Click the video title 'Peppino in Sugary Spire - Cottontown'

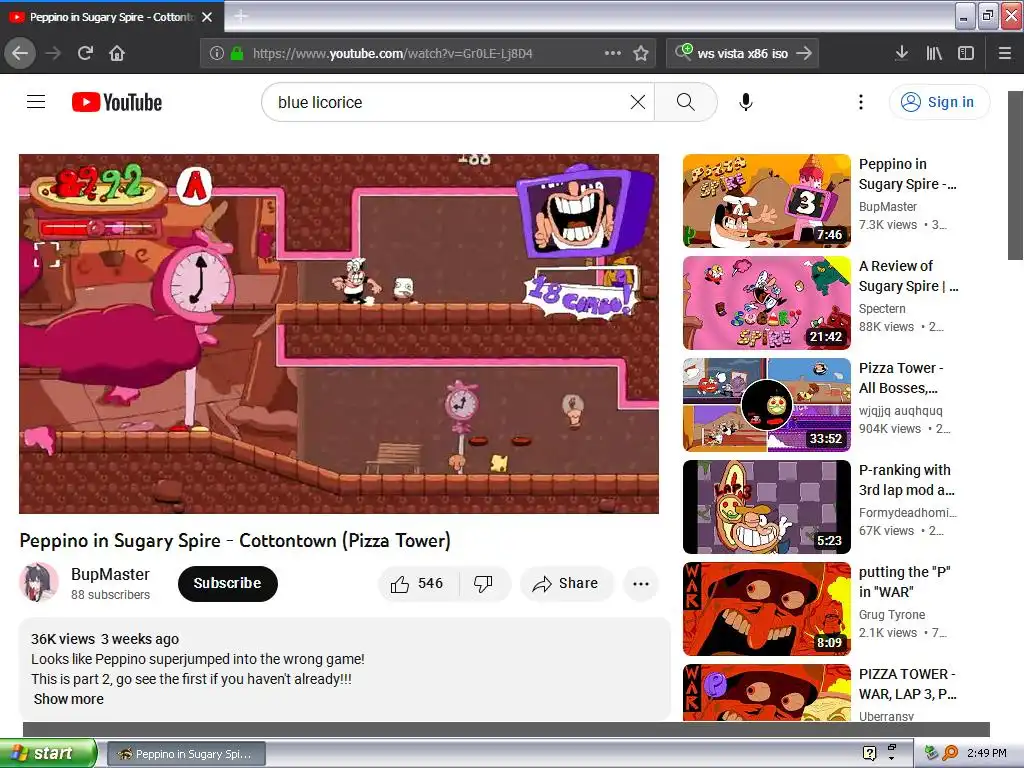tap(235, 540)
